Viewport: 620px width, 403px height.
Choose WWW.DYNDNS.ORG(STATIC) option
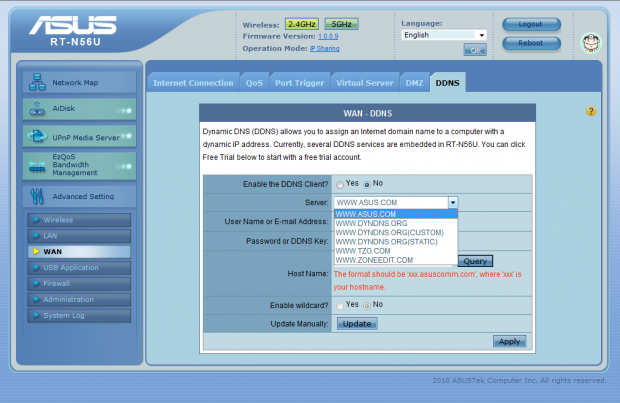[396, 242]
